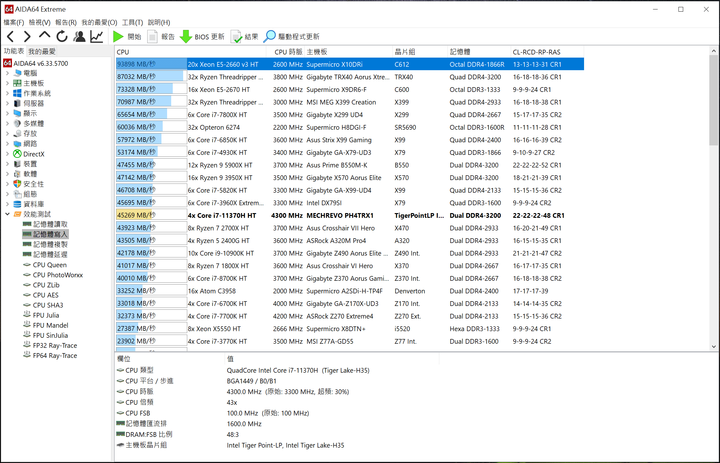Select 記憶體延遲 memory latency benchmark

[45, 254]
